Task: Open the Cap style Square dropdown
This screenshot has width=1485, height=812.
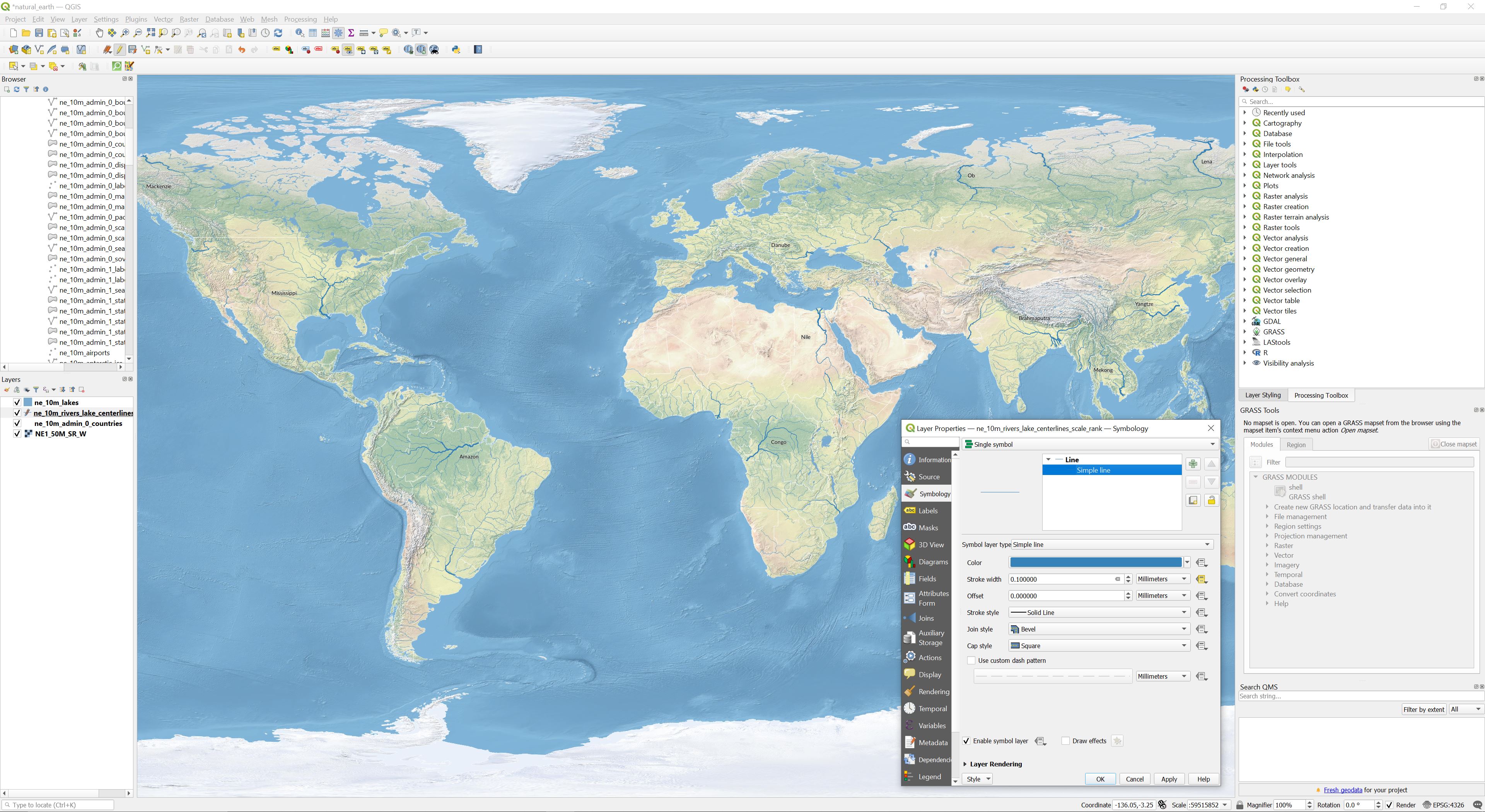Action: (1099, 646)
